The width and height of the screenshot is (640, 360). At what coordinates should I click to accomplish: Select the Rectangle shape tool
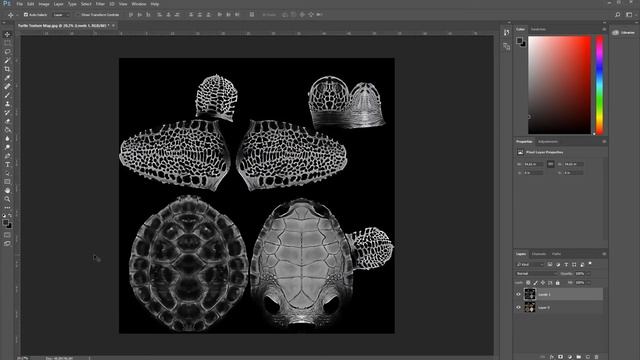click(x=7, y=182)
